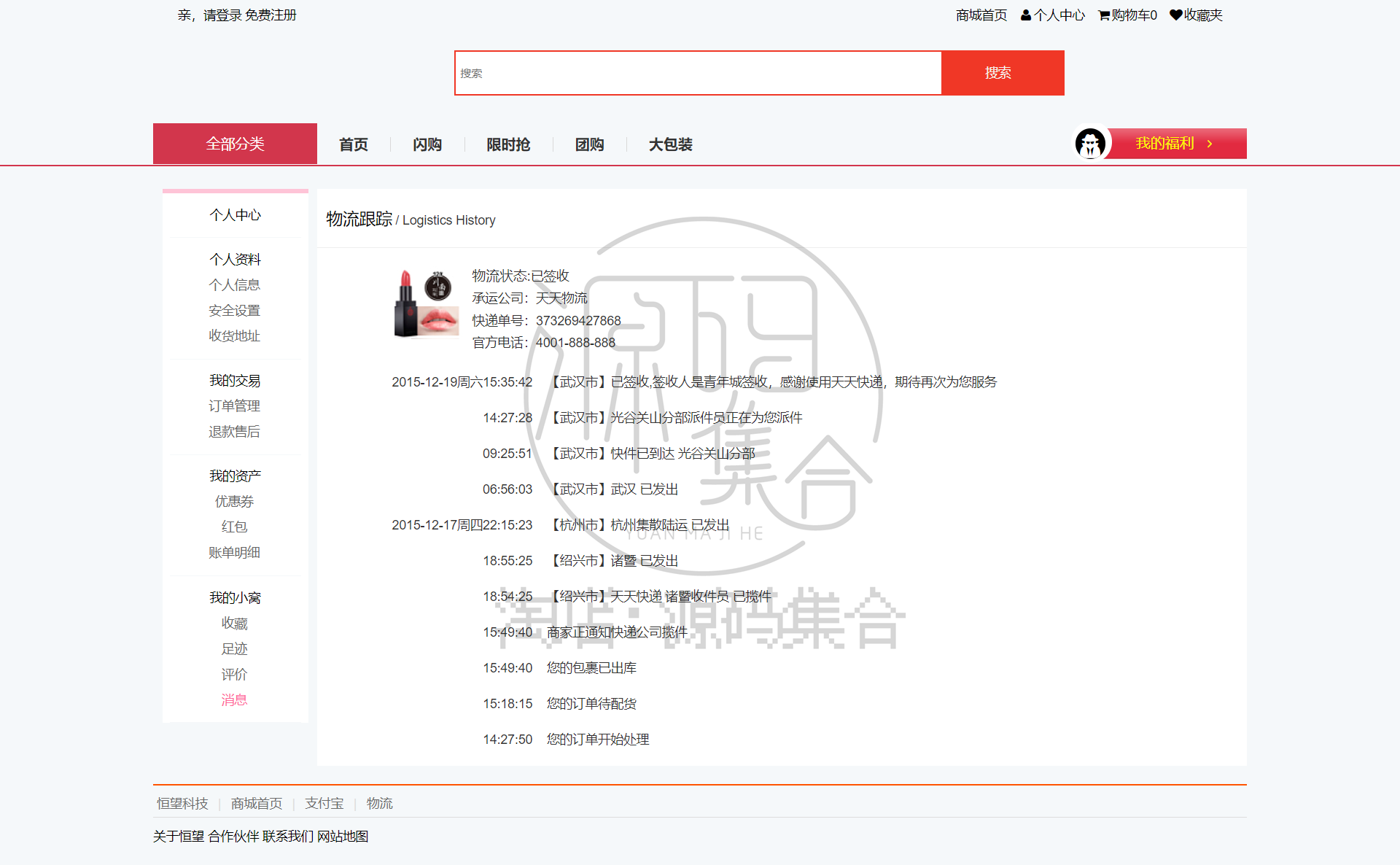Select 我的小窝 sidebar heading
The width and height of the screenshot is (1400, 865).
pos(235,598)
